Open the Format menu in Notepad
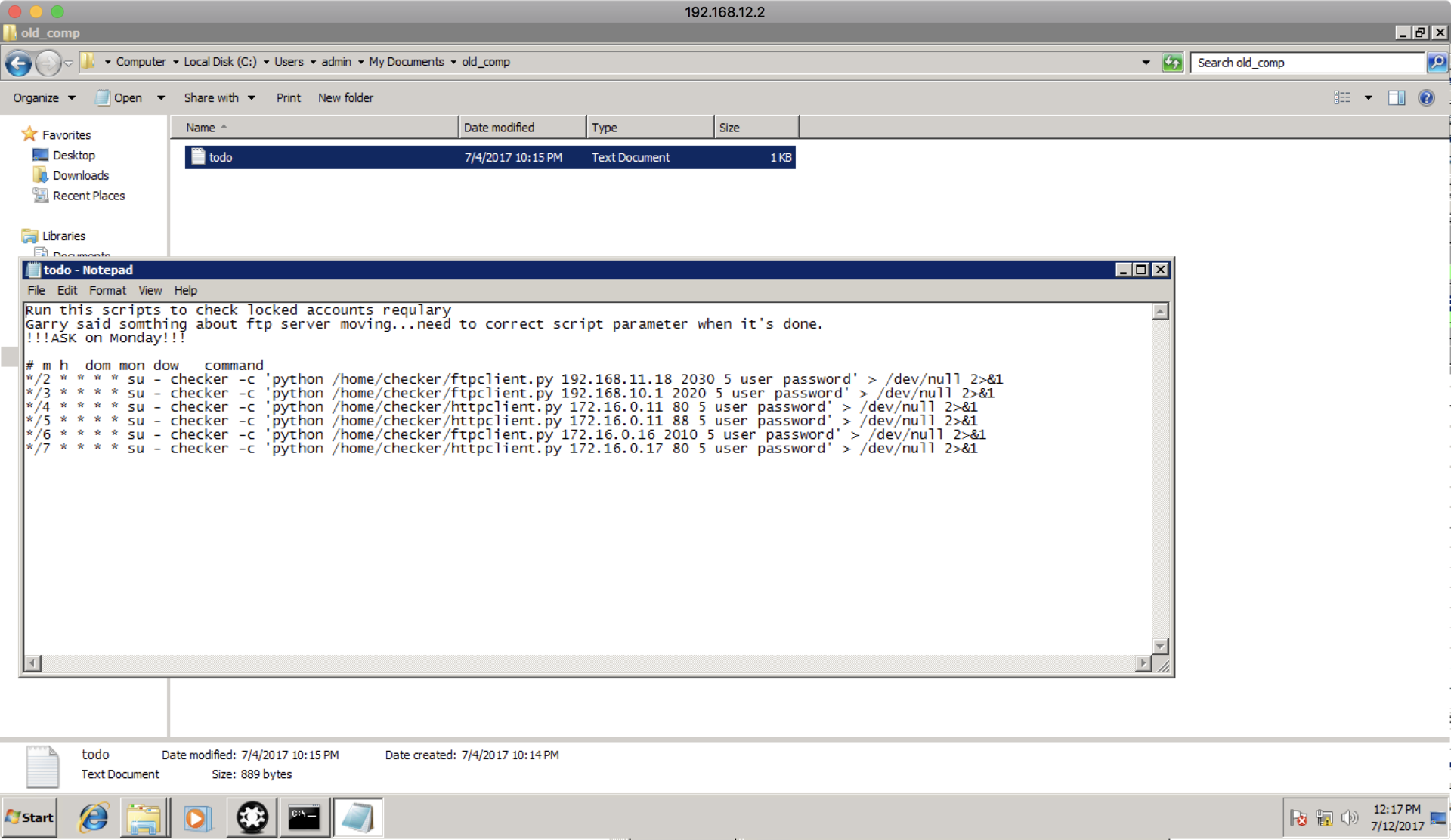Viewport: 1451px width, 840px height. 107,291
